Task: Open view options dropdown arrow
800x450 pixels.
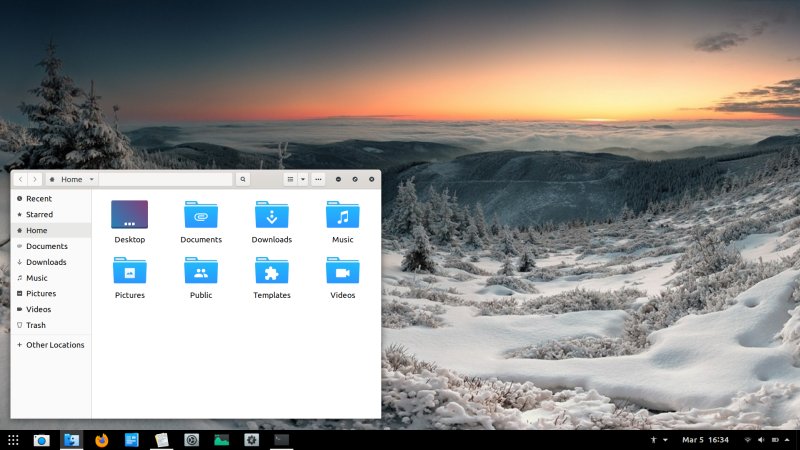Action: coord(303,179)
